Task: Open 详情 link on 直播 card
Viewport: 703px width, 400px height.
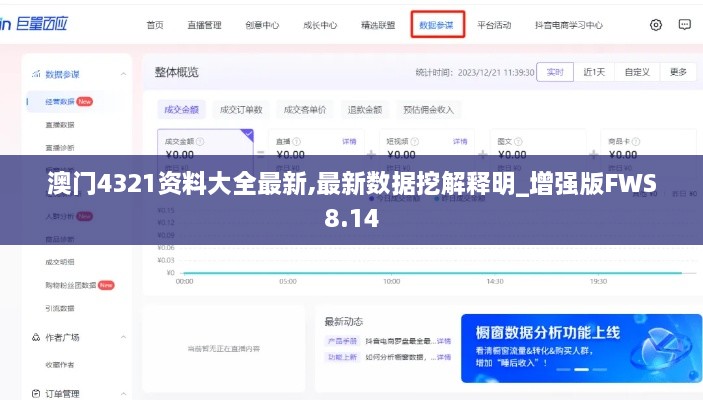Action: [349, 142]
